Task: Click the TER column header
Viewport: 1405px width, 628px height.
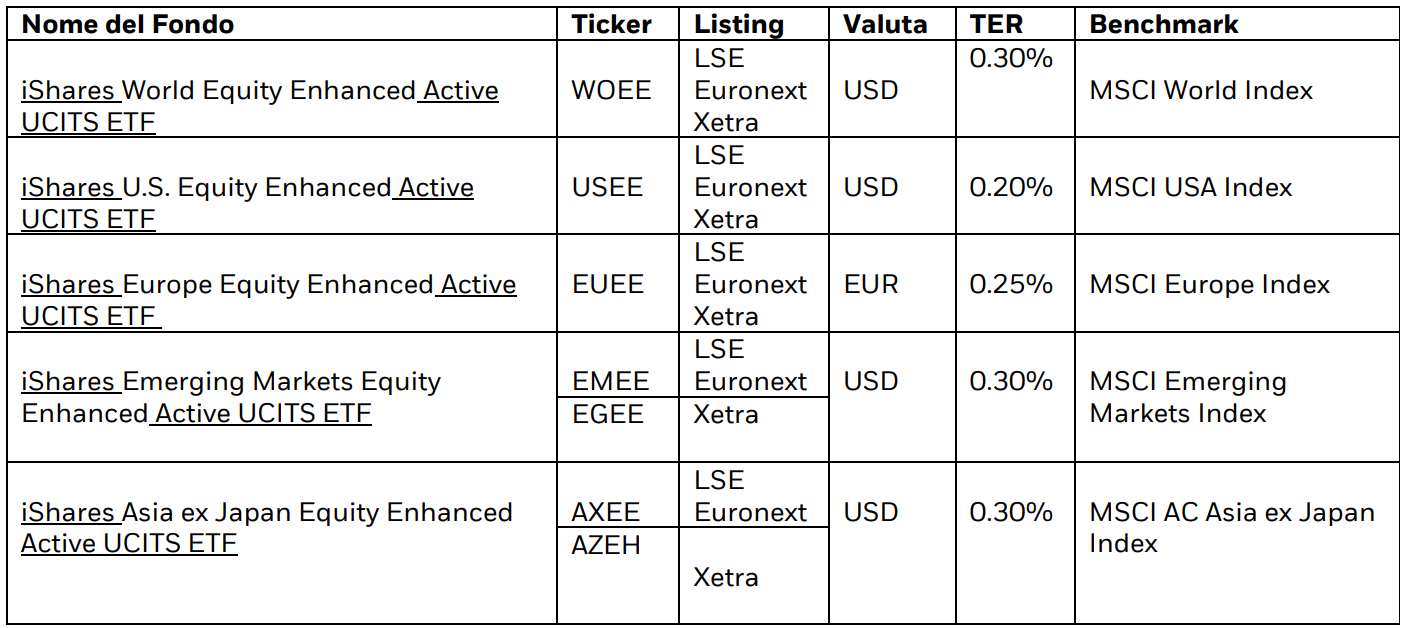Action: click(x=996, y=24)
